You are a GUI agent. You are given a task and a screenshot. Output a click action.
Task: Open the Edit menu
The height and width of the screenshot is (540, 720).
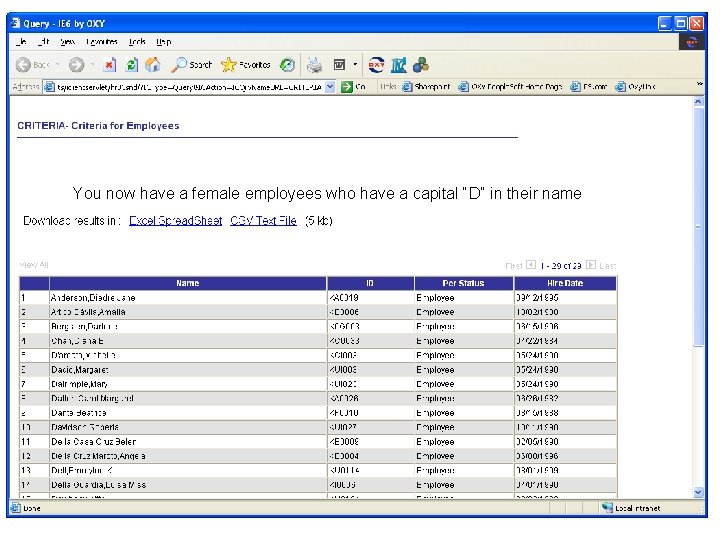(x=43, y=42)
